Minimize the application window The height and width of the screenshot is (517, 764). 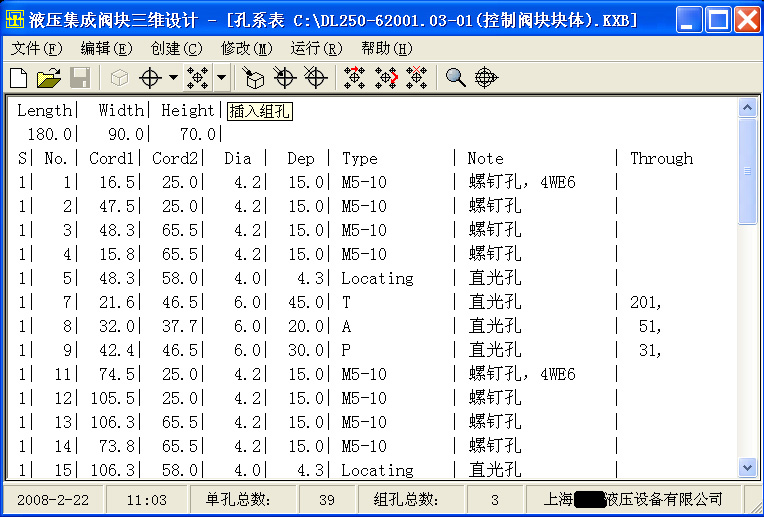click(x=689, y=20)
